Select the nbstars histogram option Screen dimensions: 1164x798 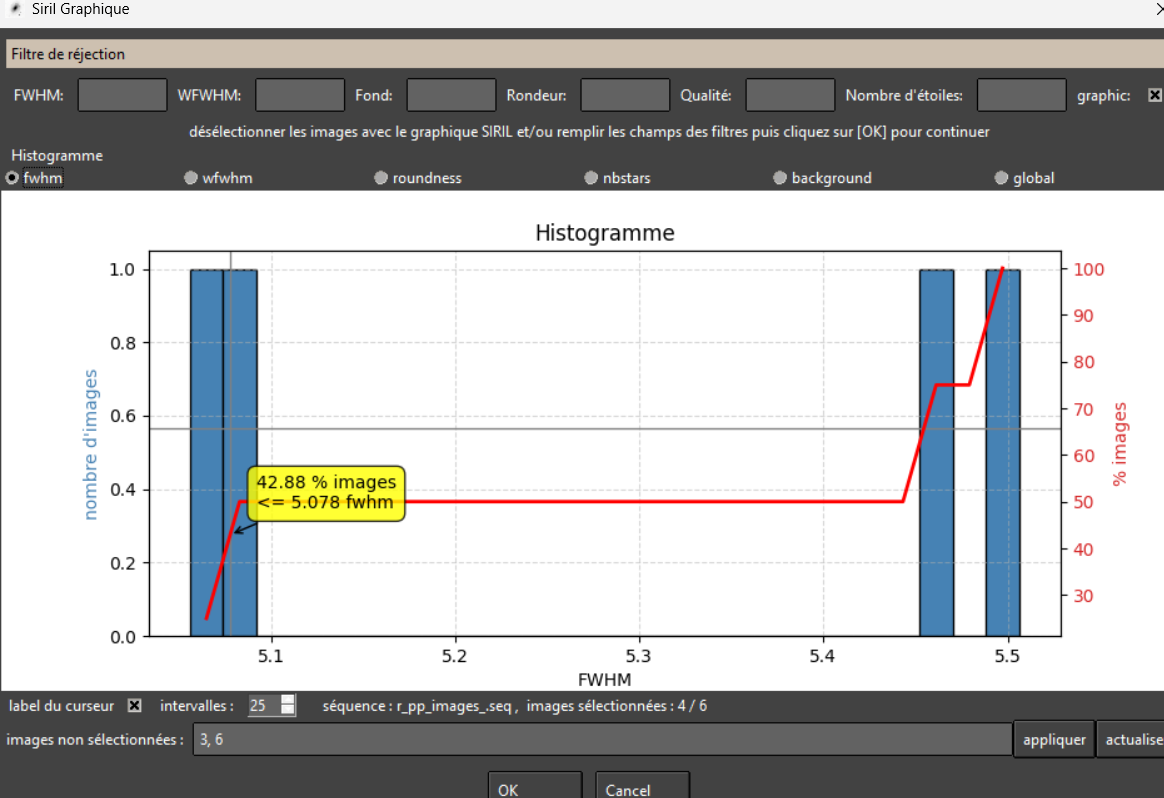coord(591,178)
